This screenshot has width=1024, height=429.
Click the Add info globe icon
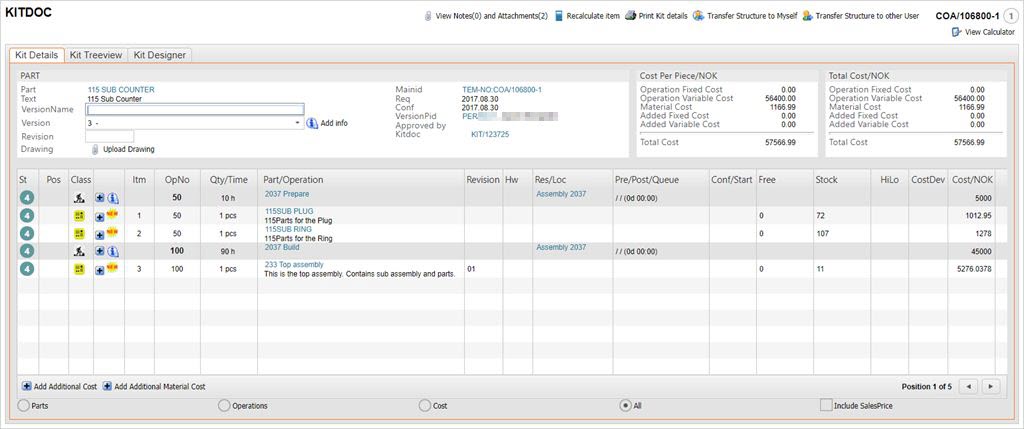click(312, 123)
